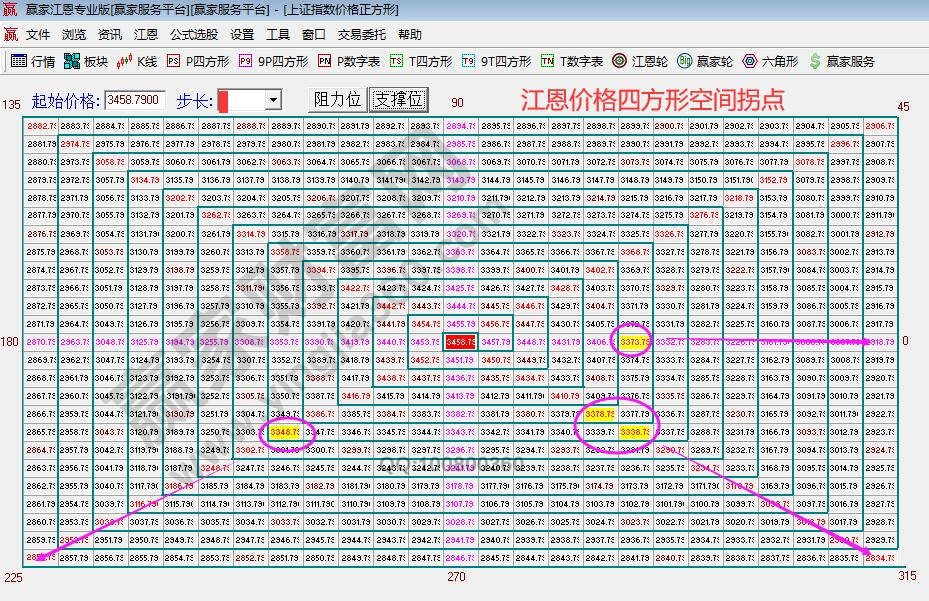Open the 公式选股 menu
Screen dimensions: 929x601
[x=194, y=34]
